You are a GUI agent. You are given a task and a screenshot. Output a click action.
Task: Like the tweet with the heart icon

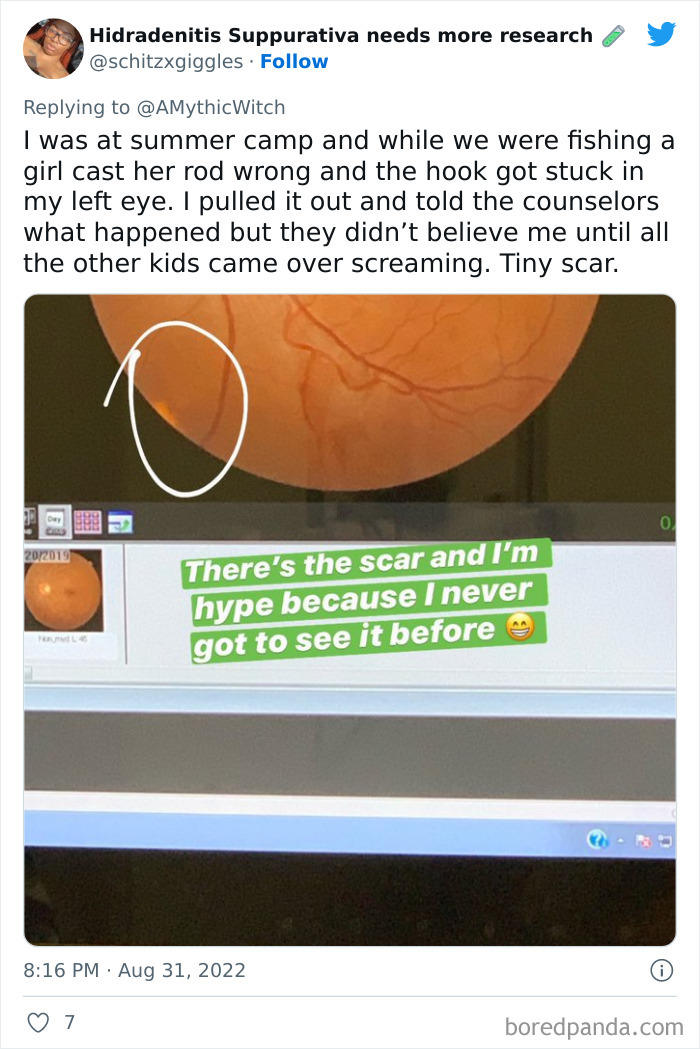click(x=38, y=1022)
